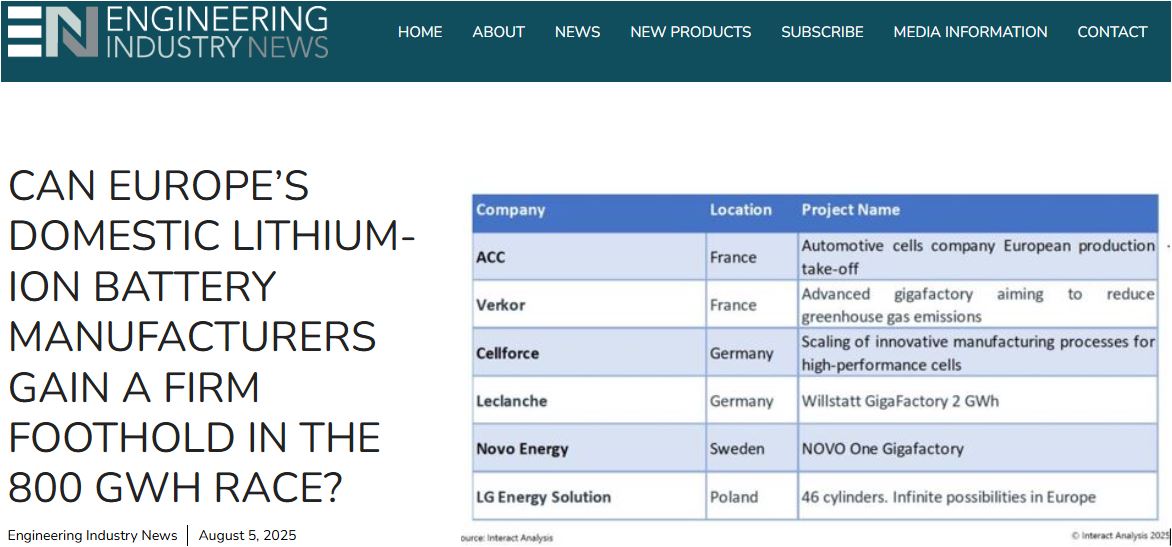Open the SUBSCRIBE page
This screenshot has height=547, width=1172.
(822, 32)
